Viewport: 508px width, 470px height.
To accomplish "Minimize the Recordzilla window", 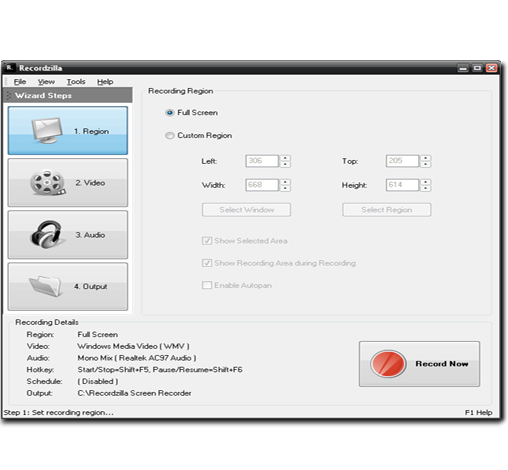I will click(463, 68).
